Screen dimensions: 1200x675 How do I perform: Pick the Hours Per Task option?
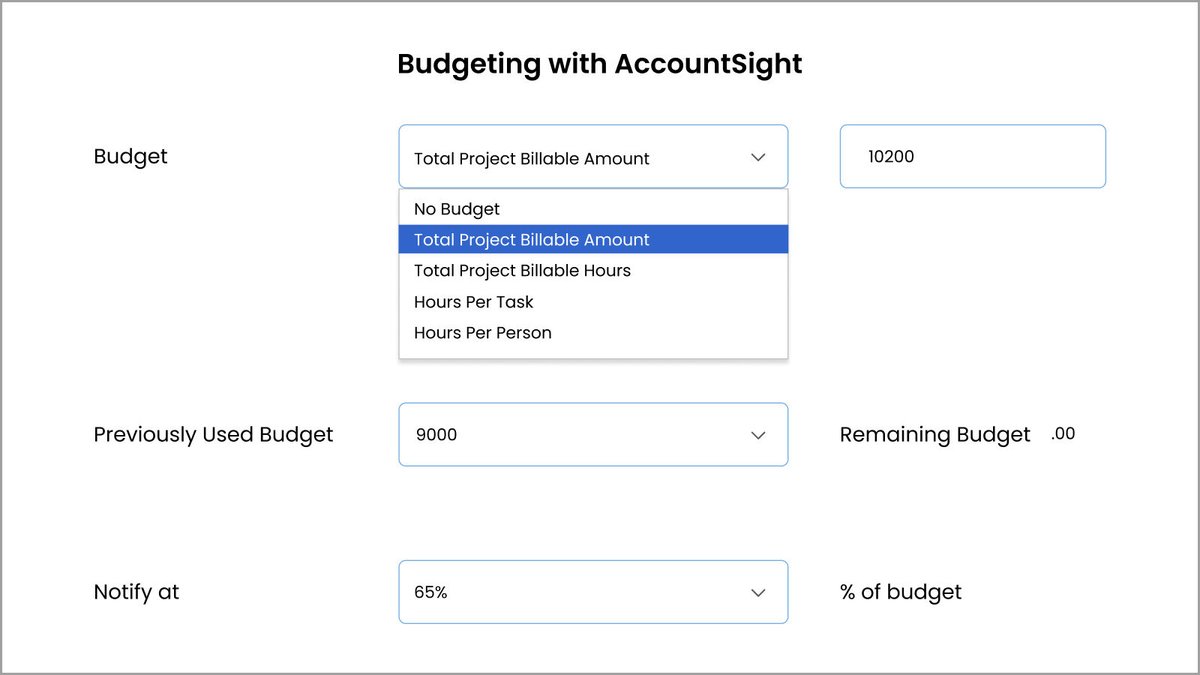pyautogui.click(x=593, y=301)
